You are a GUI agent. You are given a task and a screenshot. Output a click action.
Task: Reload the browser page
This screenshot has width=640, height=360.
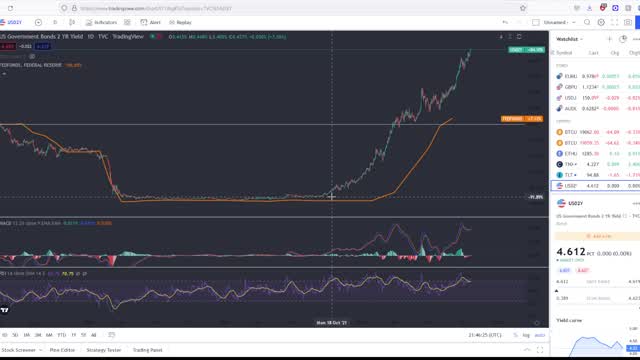10,8
